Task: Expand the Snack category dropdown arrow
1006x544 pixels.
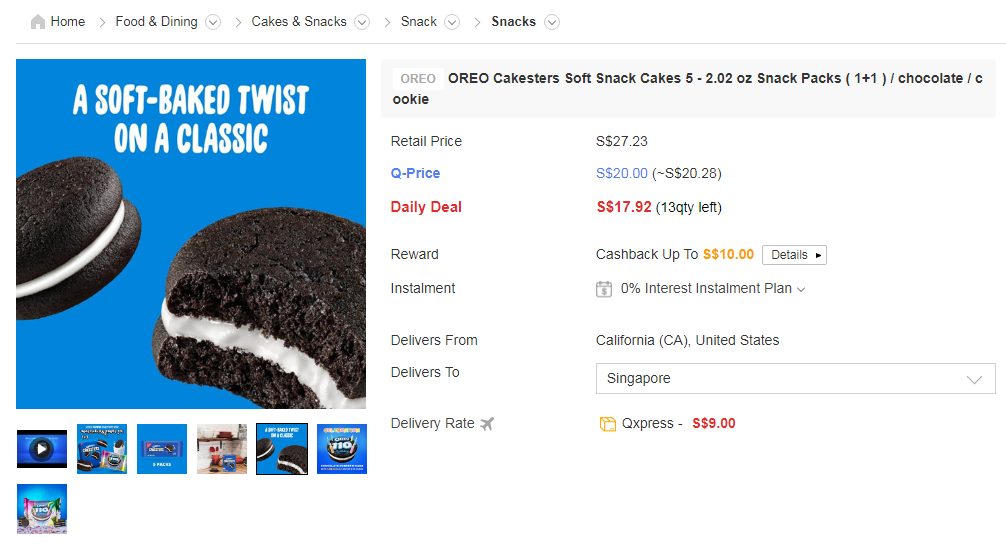Action: [452, 22]
